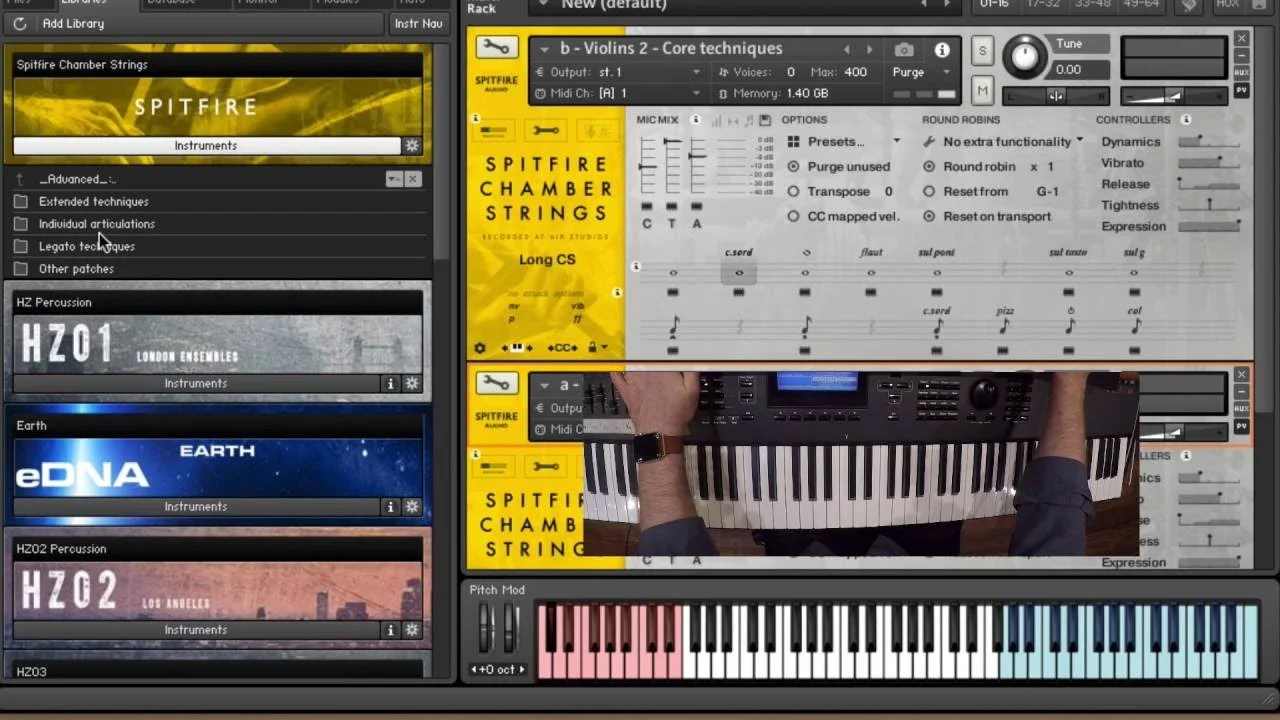Screen dimensions: 1280x720
Task: Click the Add Library button
Action: [73, 23]
